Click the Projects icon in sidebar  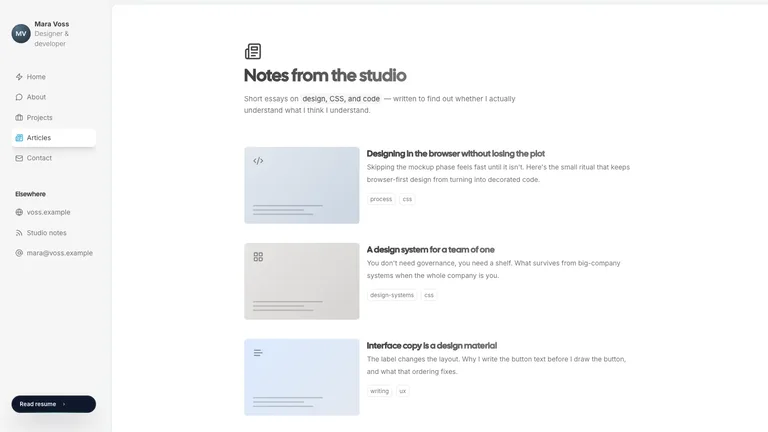coord(19,118)
